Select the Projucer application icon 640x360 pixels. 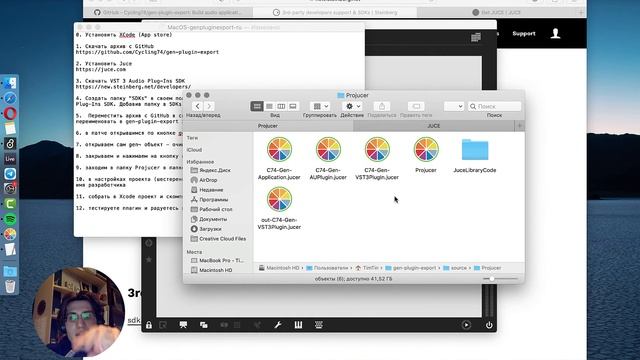click(x=426, y=155)
